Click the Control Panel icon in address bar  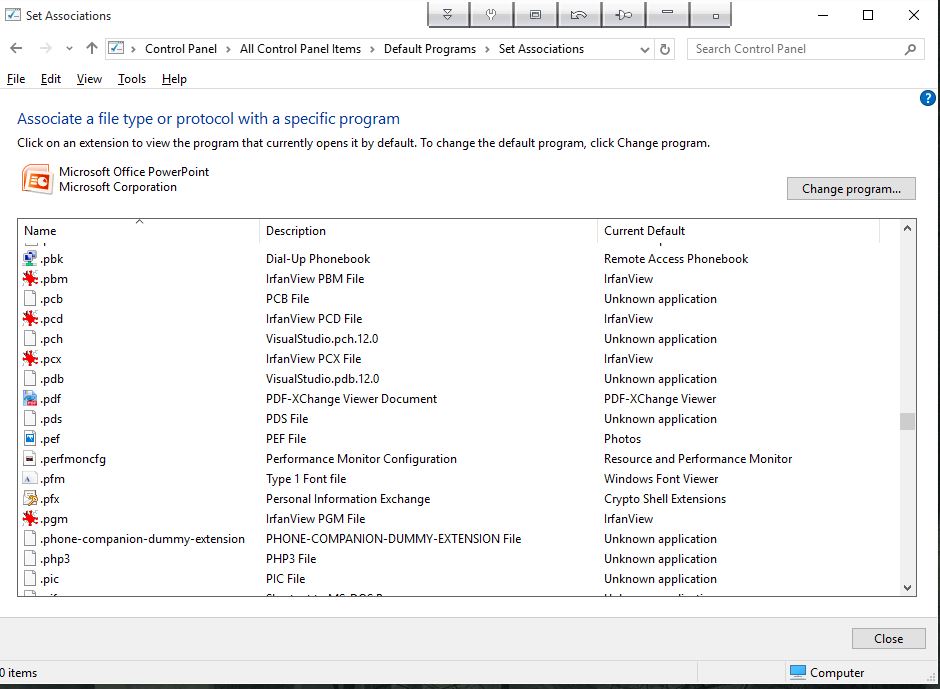(116, 49)
